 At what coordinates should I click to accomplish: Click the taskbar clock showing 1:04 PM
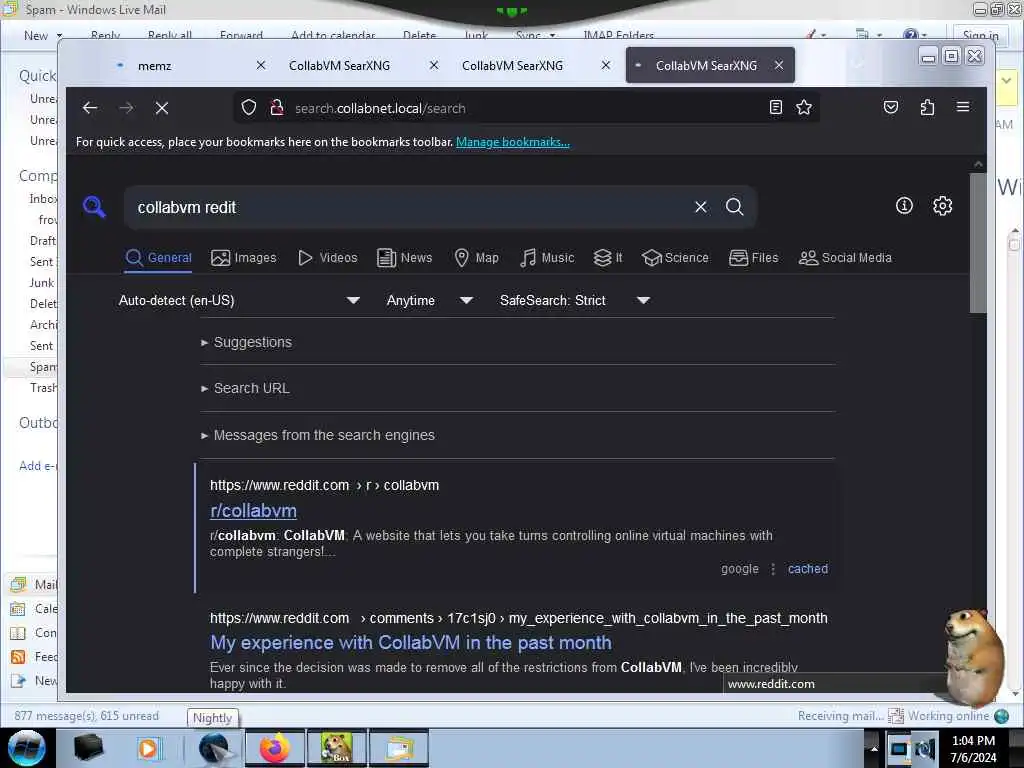(973, 748)
